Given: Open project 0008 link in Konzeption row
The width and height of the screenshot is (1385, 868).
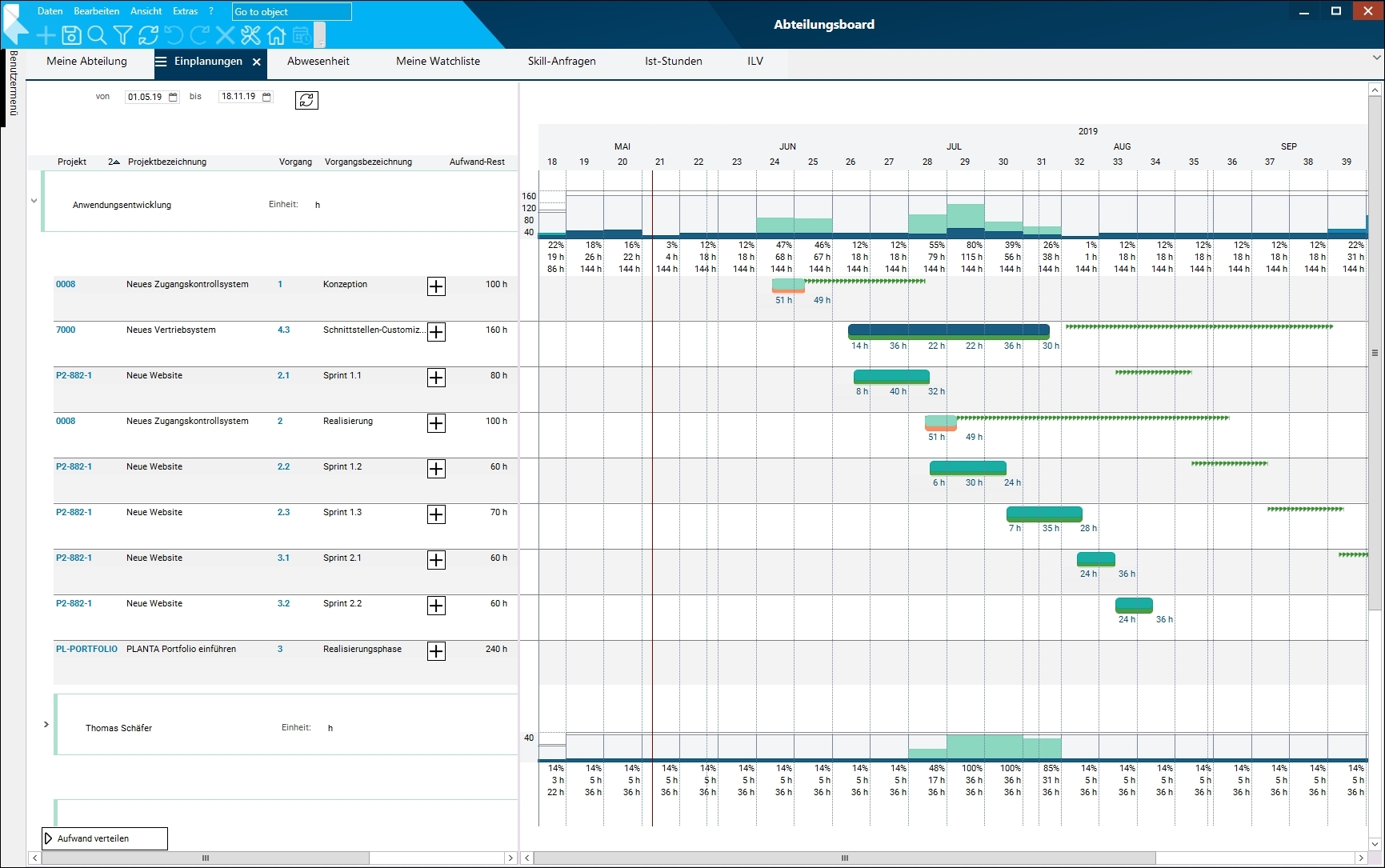Looking at the screenshot, I should pos(66,284).
